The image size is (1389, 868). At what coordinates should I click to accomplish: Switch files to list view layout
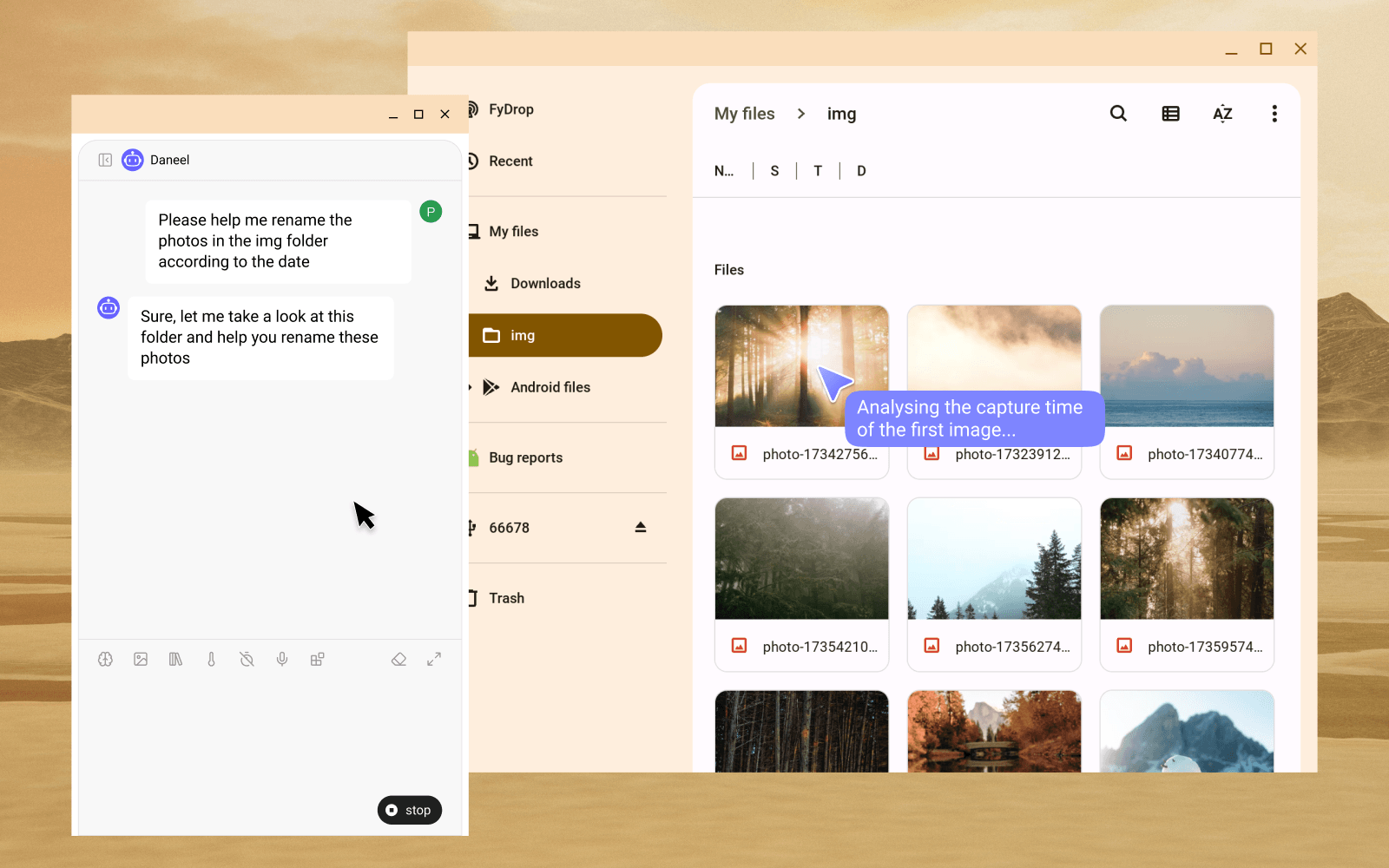pyautogui.click(x=1170, y=113)
